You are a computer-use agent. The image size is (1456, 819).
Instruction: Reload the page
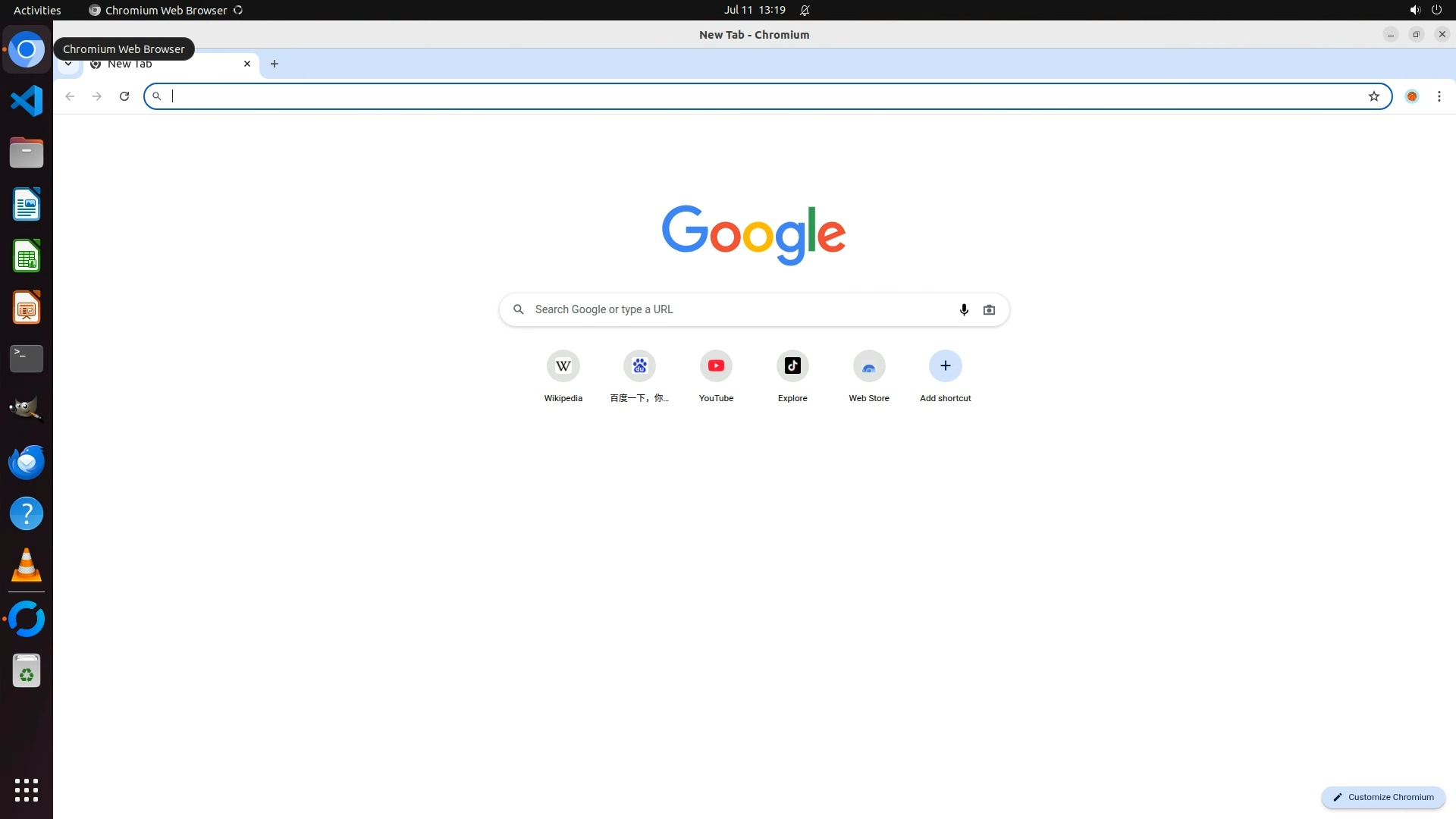click(124, 96)
